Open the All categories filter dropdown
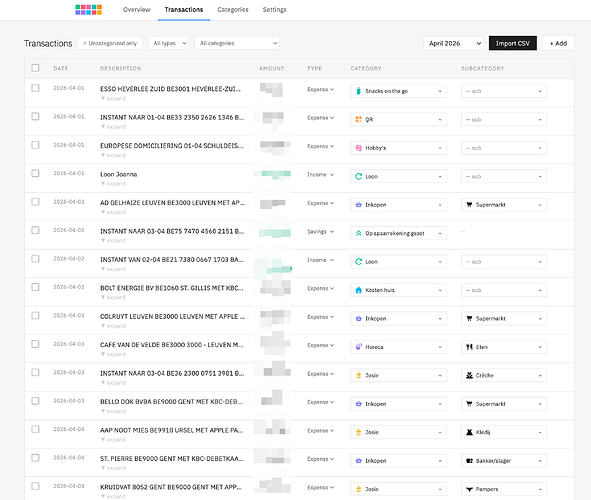Screen dimensions: 591x500 coord(237,43)
